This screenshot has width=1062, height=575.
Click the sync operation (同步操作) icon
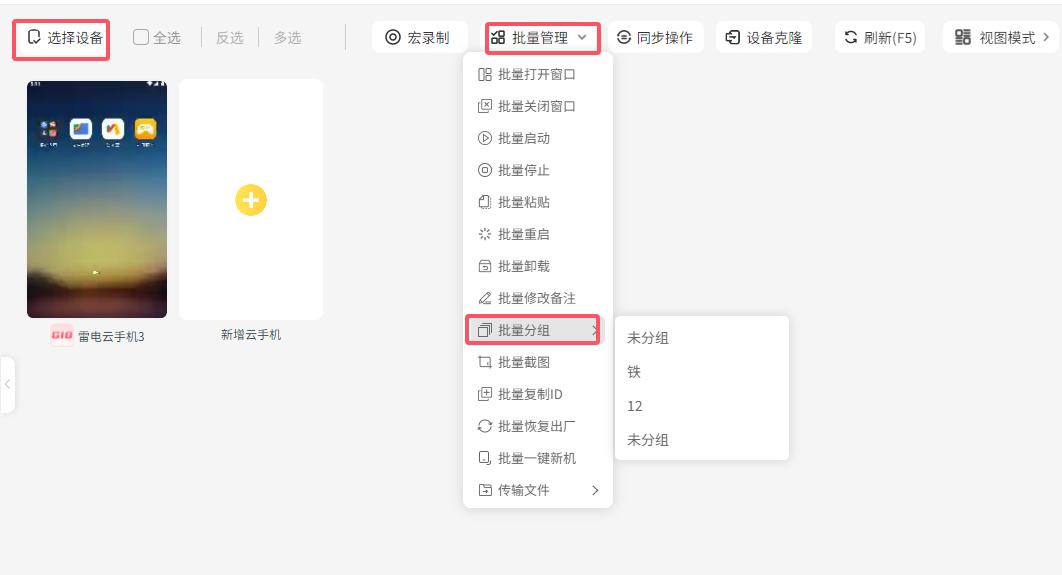pyautogui.click(x=624, y=38)
